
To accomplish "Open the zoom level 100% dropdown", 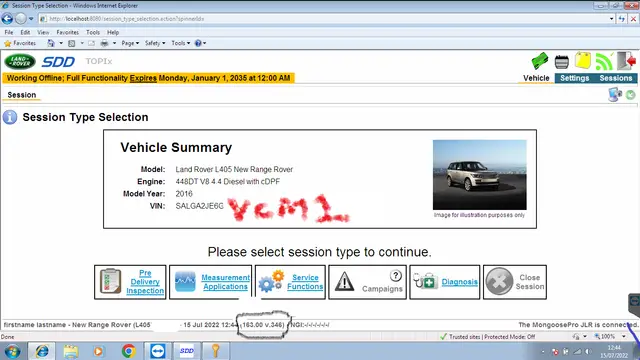I will [610, 336].
